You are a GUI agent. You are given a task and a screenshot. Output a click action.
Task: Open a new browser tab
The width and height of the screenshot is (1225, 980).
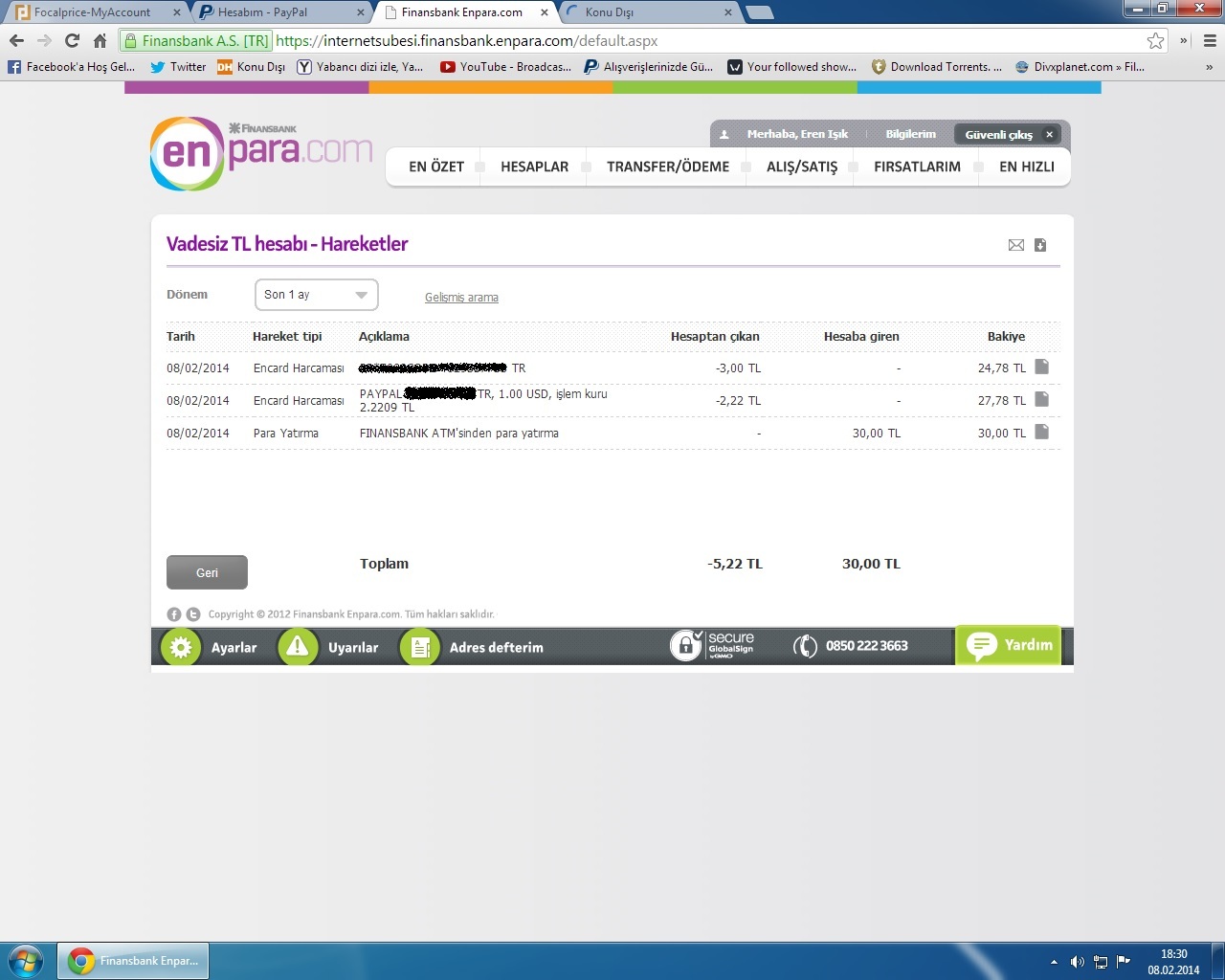(759, 12)
